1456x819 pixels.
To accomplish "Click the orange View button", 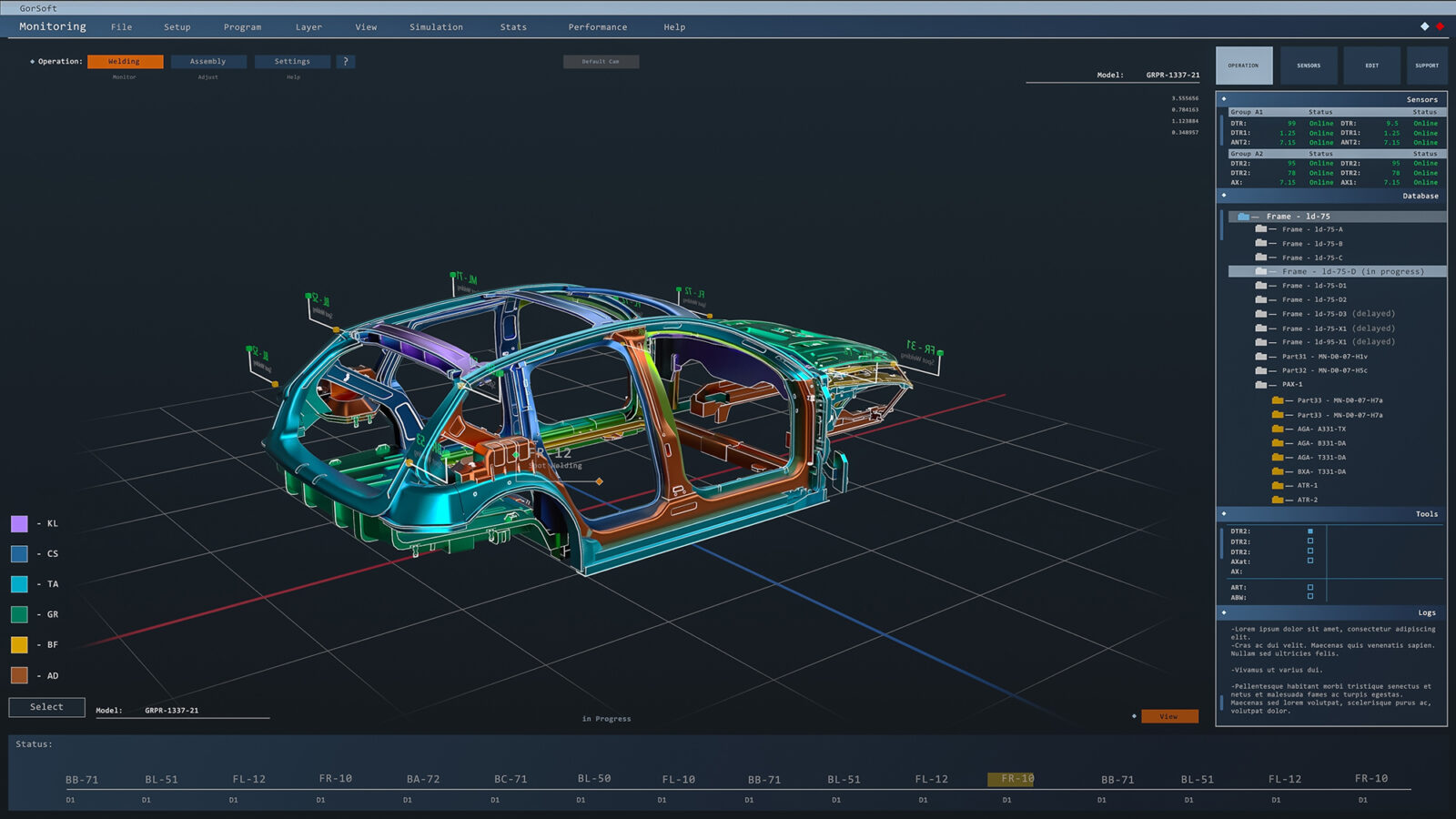I will [1169, 716].
